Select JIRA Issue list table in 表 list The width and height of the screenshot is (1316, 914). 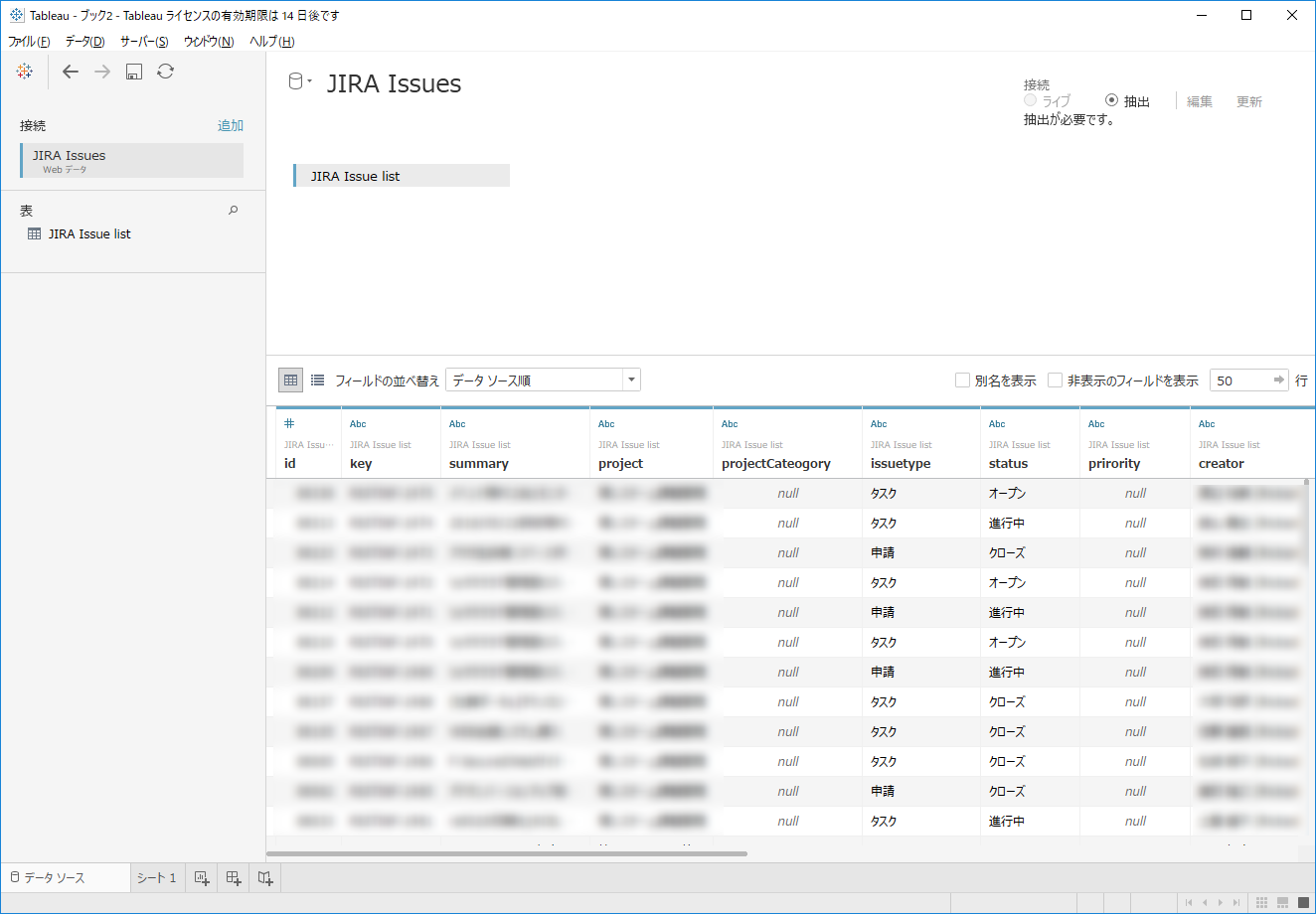[x=89, y=234]
